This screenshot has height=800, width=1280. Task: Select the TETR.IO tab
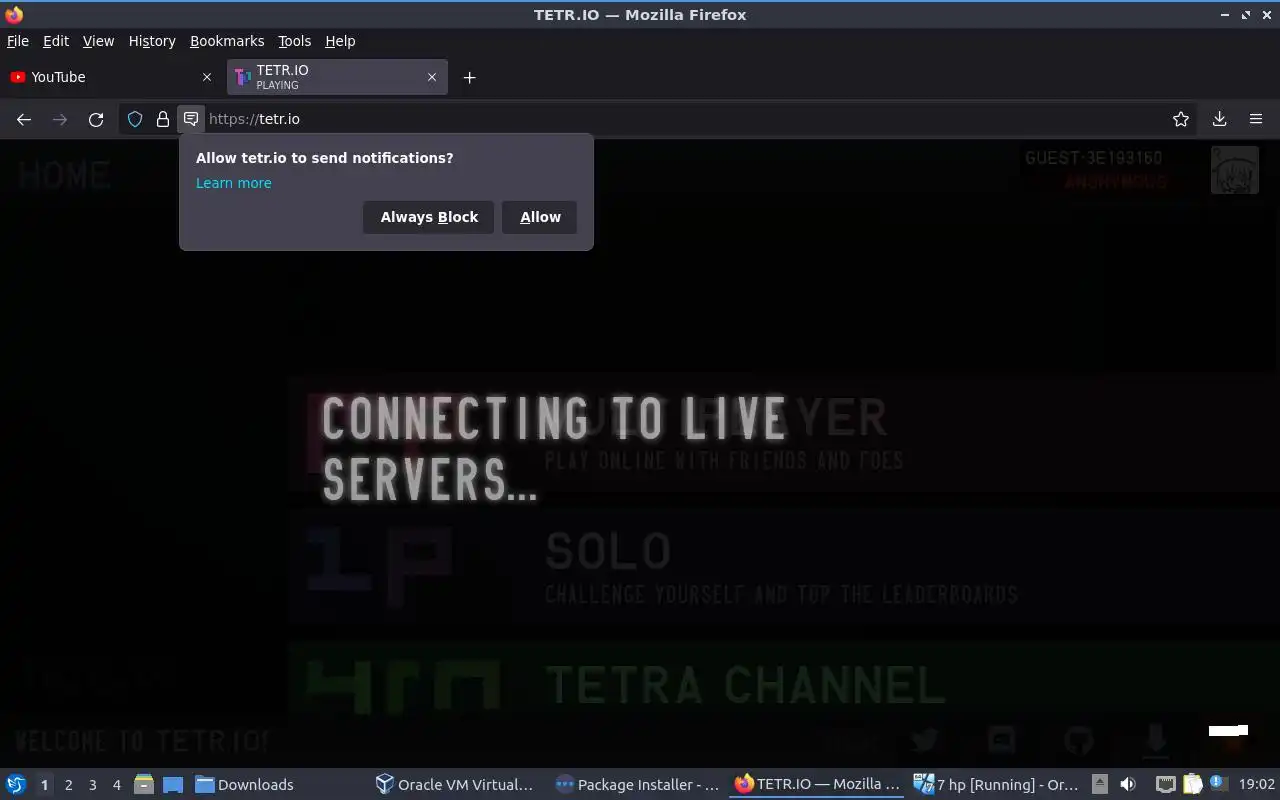[337, 77]
